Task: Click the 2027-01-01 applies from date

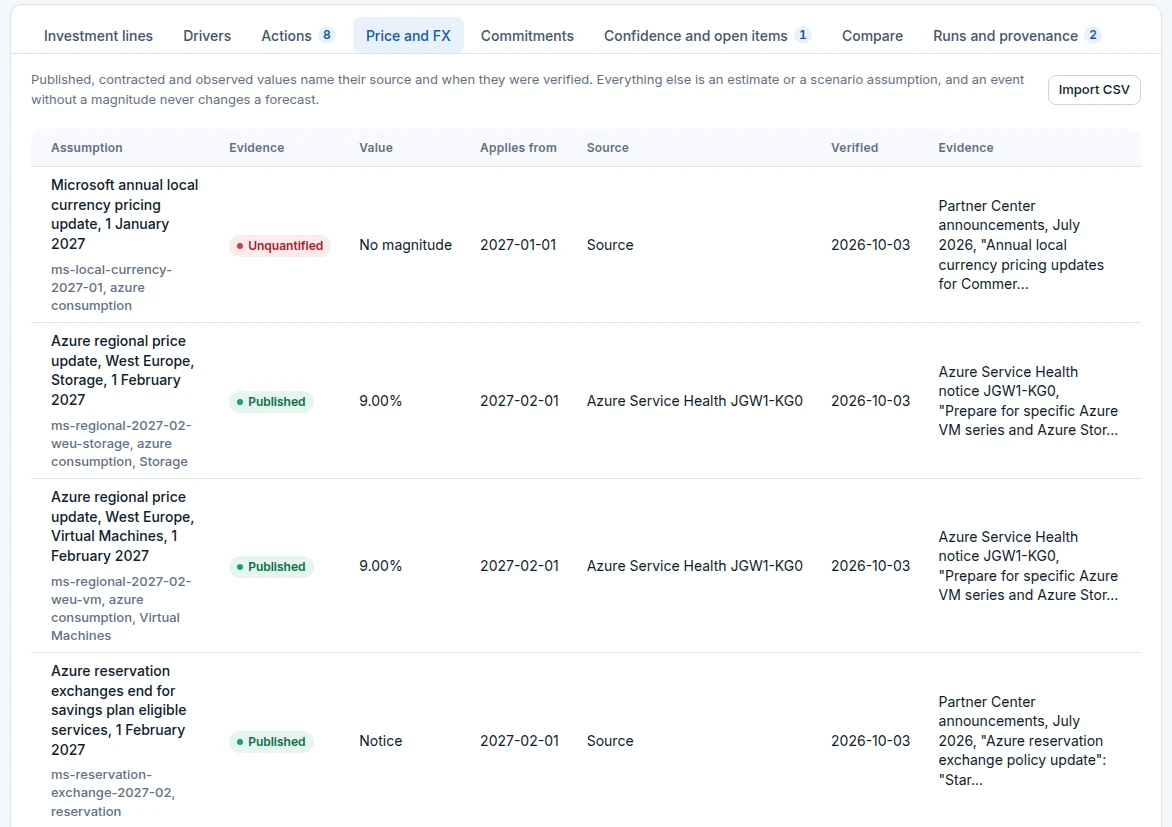Action: [x=518, y=245]
